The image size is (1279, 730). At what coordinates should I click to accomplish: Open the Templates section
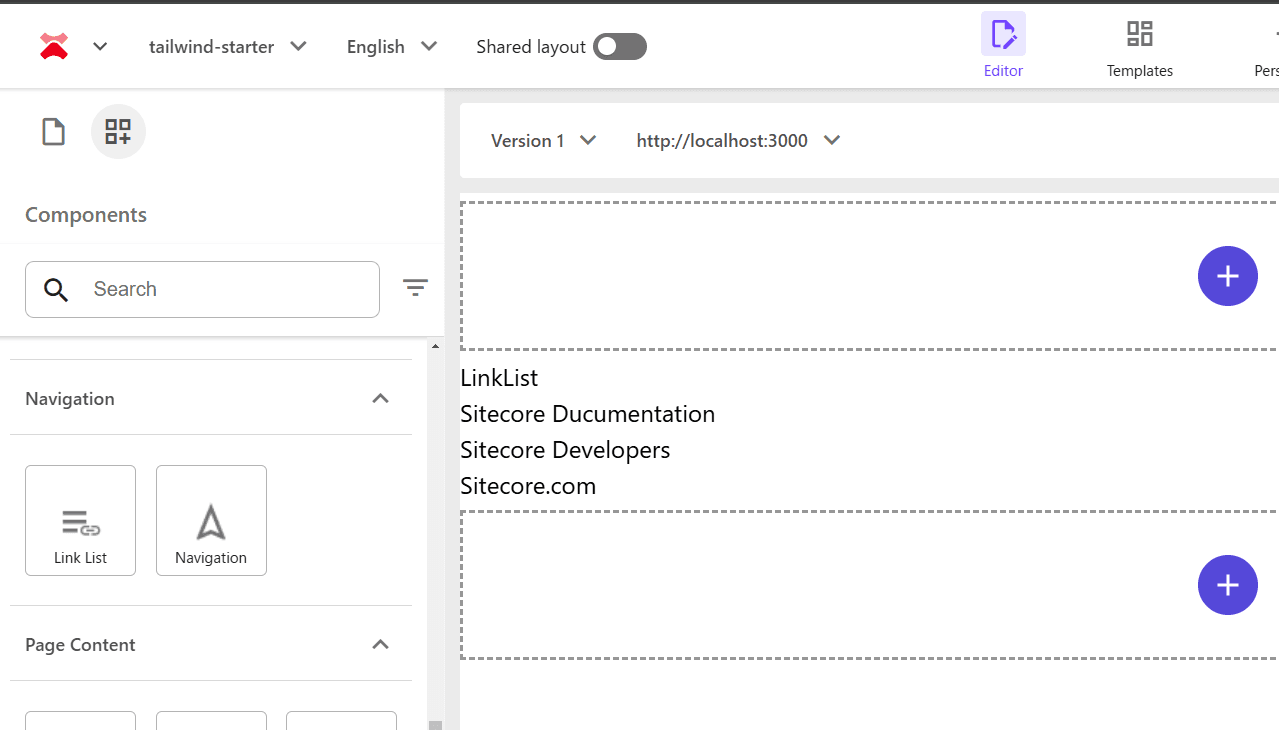click(x=1139, y=46)
